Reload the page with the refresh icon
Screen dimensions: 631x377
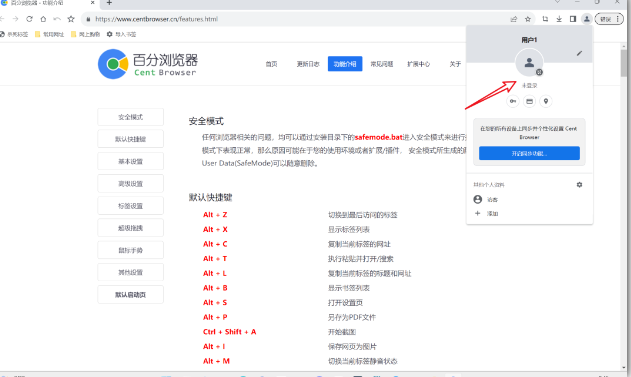(29, 19)
